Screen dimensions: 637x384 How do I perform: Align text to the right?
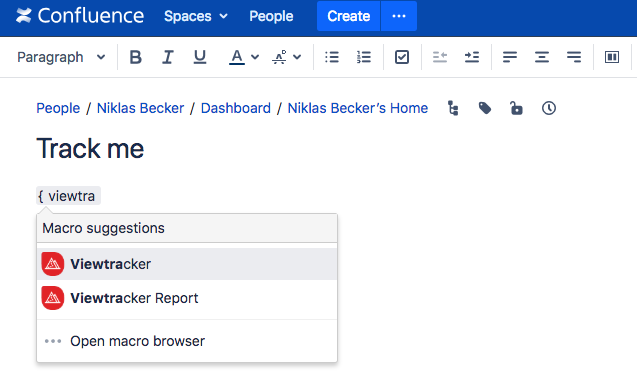[x=574, y=57]
